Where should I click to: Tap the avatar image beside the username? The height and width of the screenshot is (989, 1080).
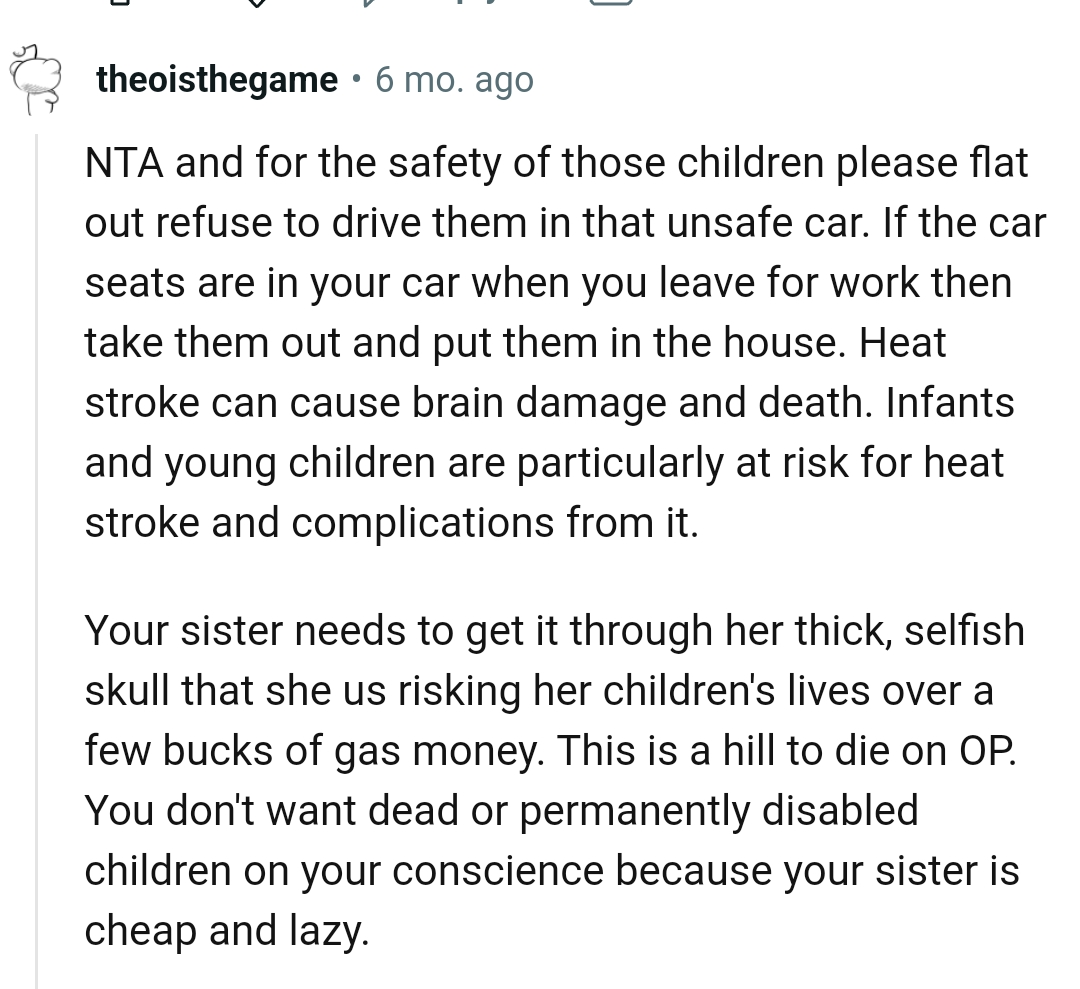click(x=36, y=80)
